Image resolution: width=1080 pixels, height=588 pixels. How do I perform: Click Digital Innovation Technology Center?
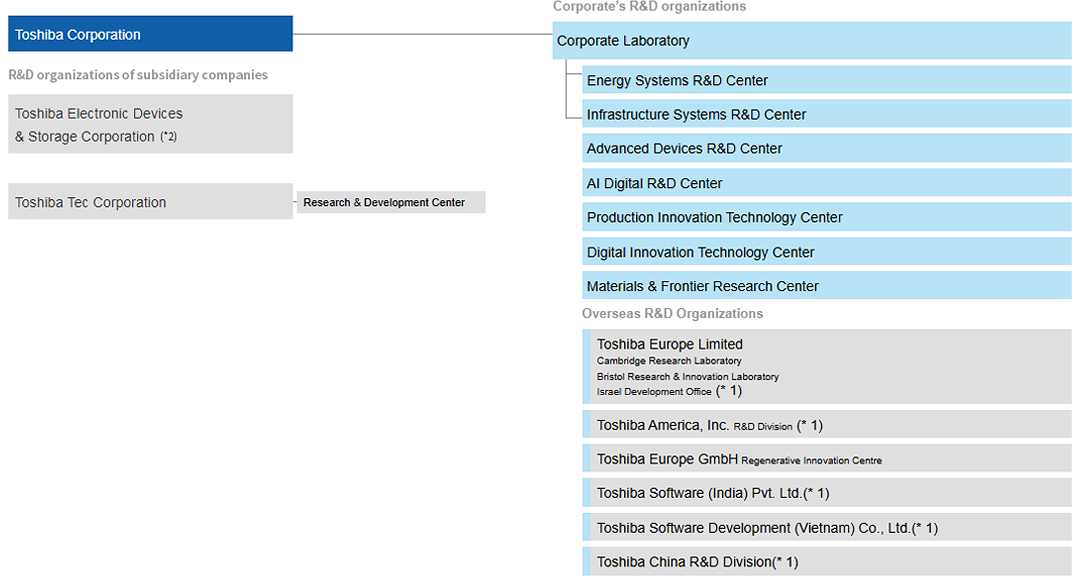pos(826,252)
